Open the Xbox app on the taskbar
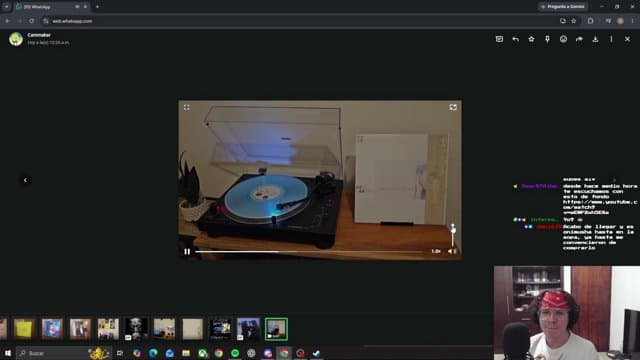 coord(202,353)
